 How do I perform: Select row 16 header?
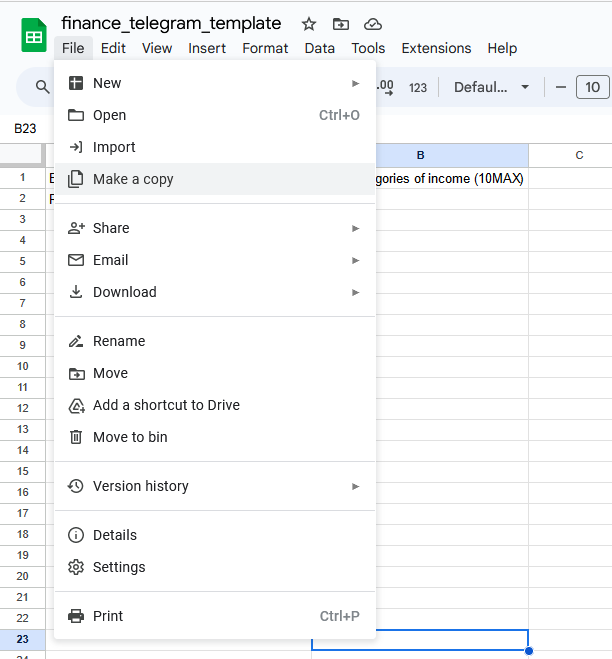tap(23, 492)
